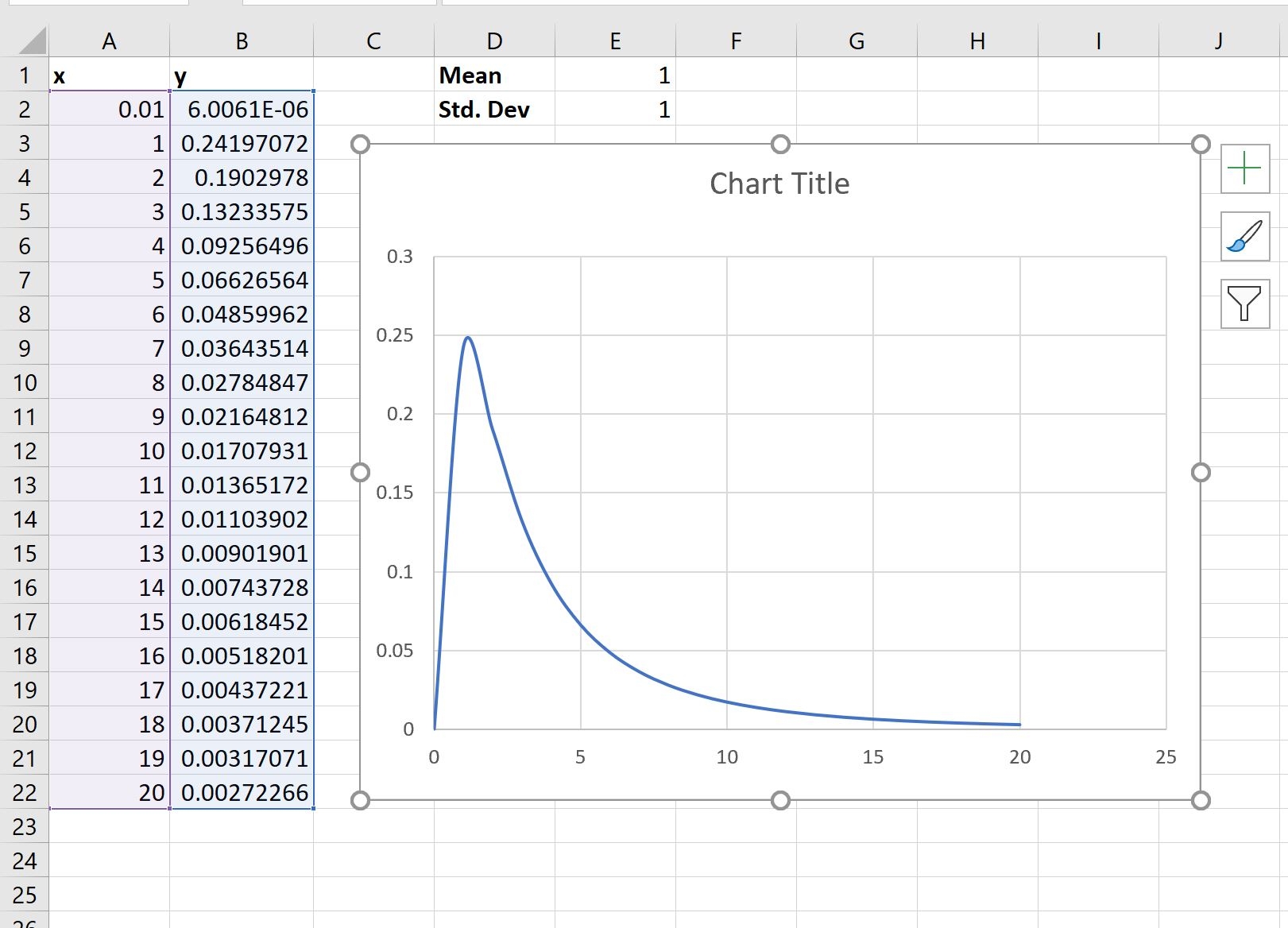Select the cell showing 6.0061E-06
The height and width of the screenshot is (928, 1288).
[241, 110]
